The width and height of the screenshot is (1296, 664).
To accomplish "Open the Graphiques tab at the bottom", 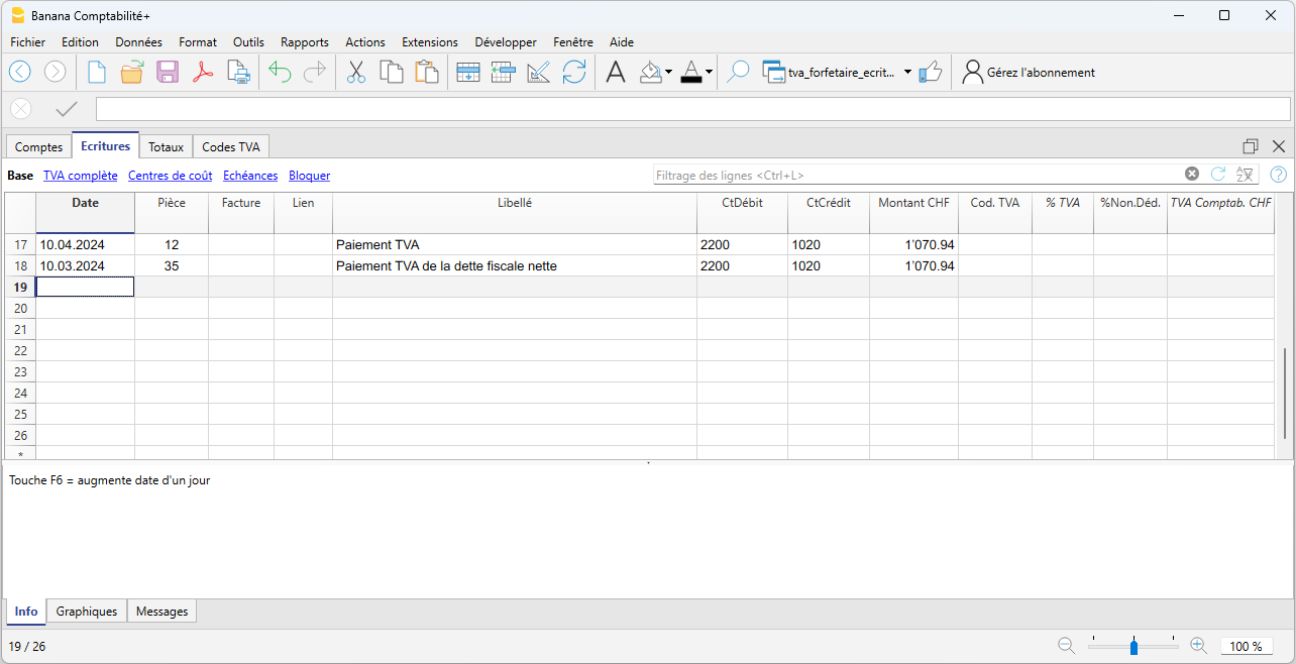I will click(x=87, y=611).
